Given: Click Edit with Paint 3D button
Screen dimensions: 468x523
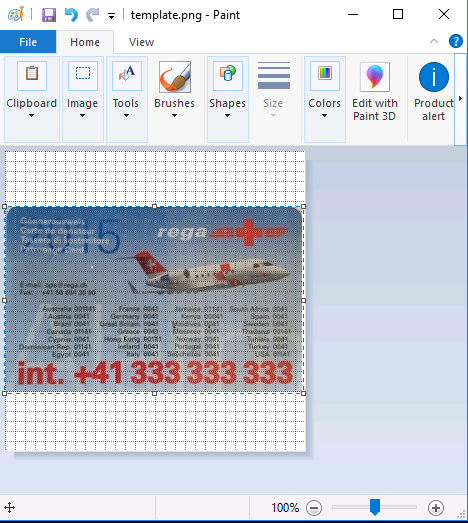Looking at the screenshot, I should (x=375, y=92).
